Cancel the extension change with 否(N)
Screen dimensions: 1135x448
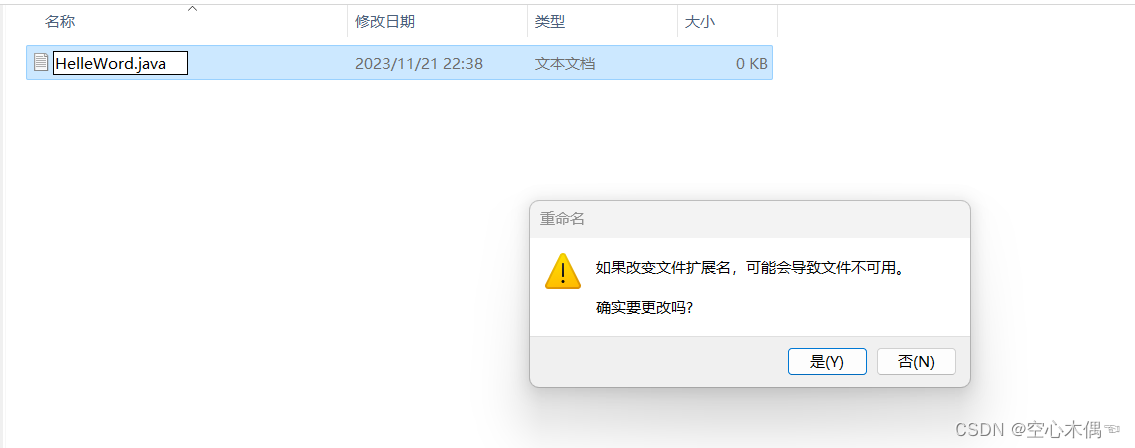(x=916, y=362)
